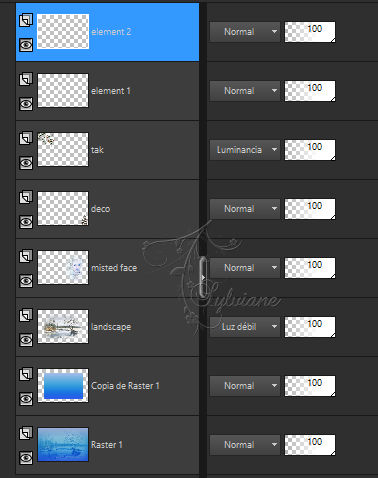Viewport: 378px width, 478px height.
Task: Hide the landscape layer
Action: [26, 340]
